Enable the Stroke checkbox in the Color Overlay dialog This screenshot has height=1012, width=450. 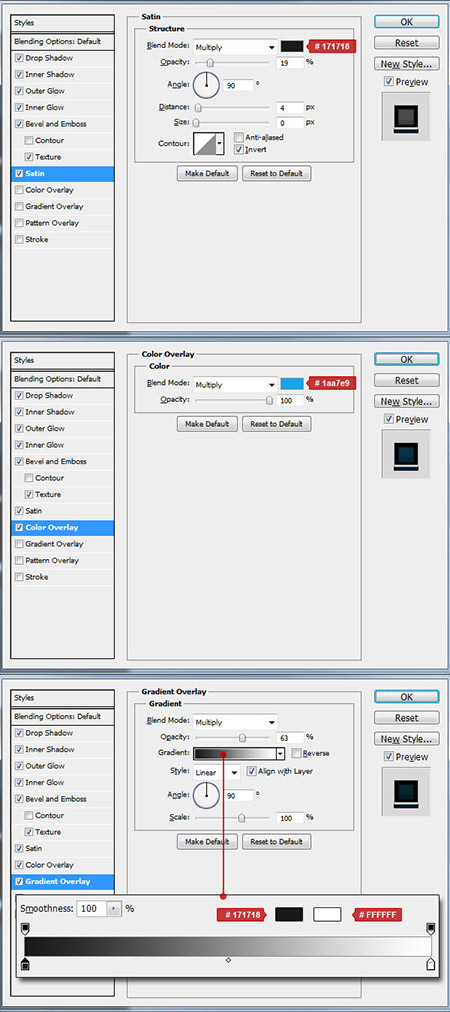(19, 577)
